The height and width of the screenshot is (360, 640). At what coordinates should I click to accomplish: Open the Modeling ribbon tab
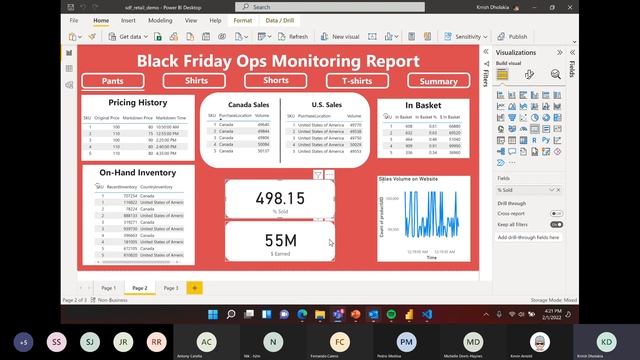coord(160,20)
